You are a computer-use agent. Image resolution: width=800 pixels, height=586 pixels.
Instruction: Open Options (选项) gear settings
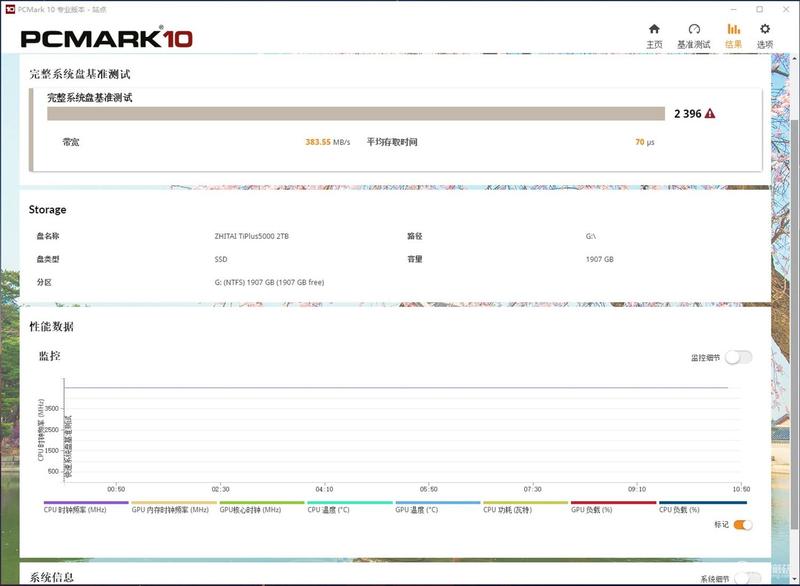pyautogui.click(x=764, y=36)
